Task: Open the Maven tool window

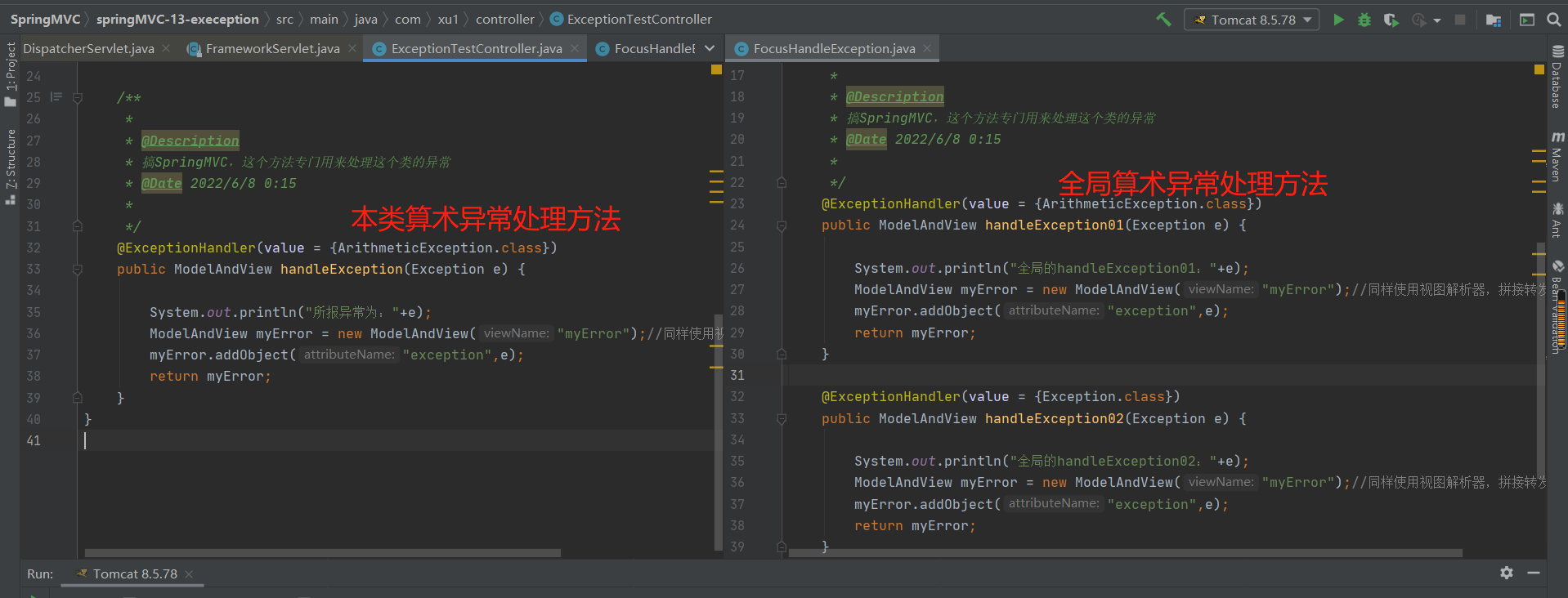Action: tap(1557, 156)
